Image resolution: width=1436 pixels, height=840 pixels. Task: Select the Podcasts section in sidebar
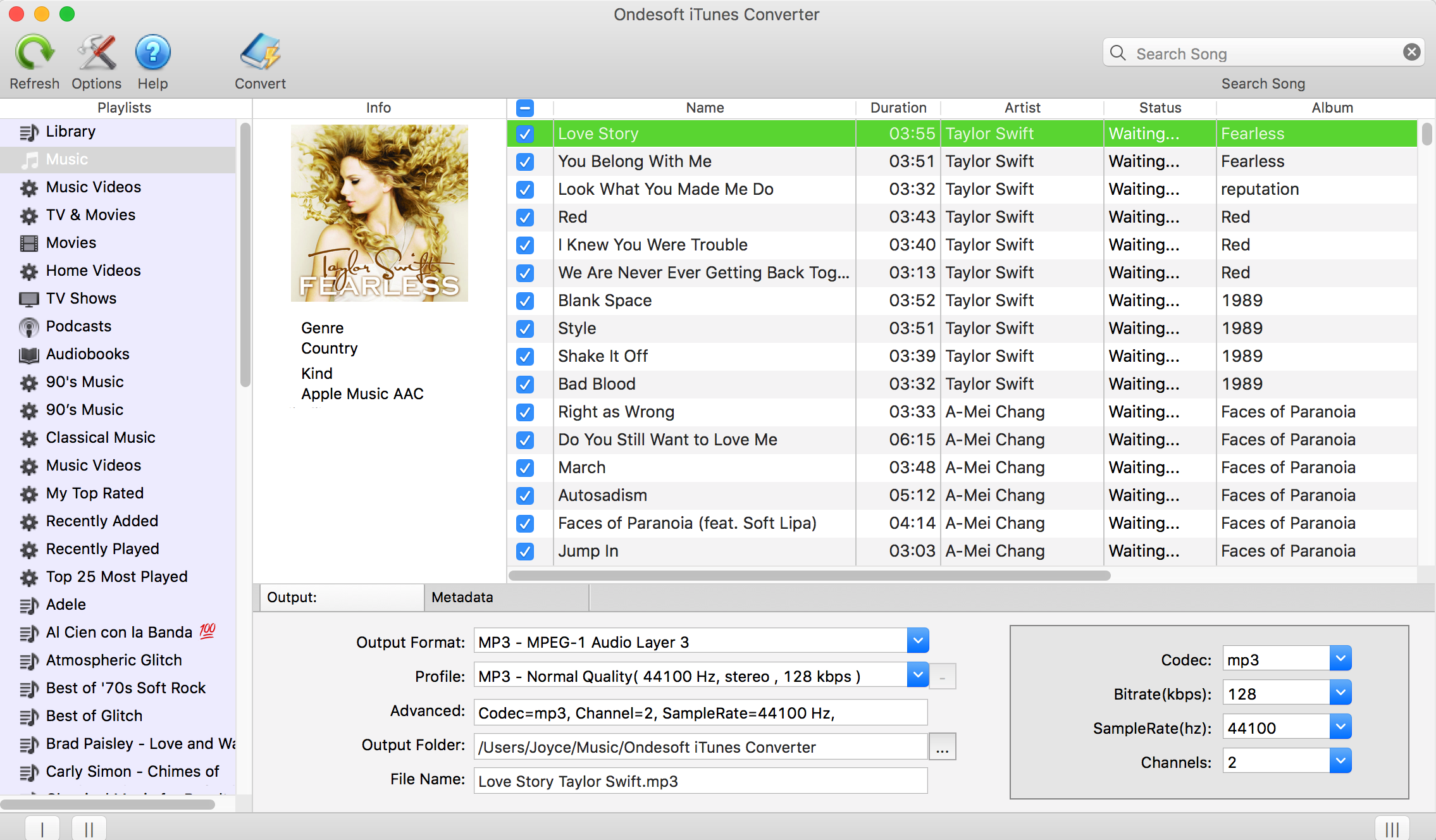point(80,326)
